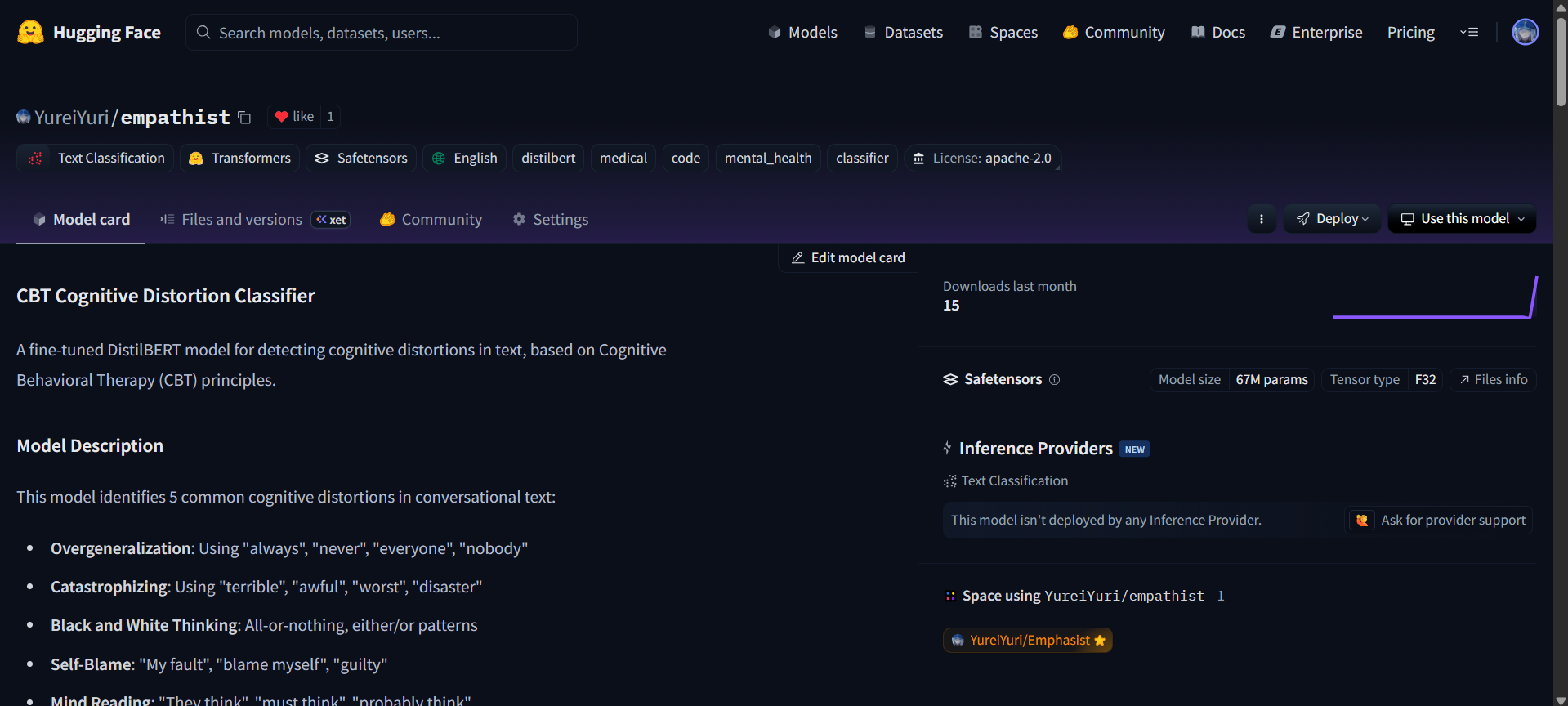Click the Datasets icon in navbar
This screenshot has height=706, width=1568.
click(x=870, y=33)
